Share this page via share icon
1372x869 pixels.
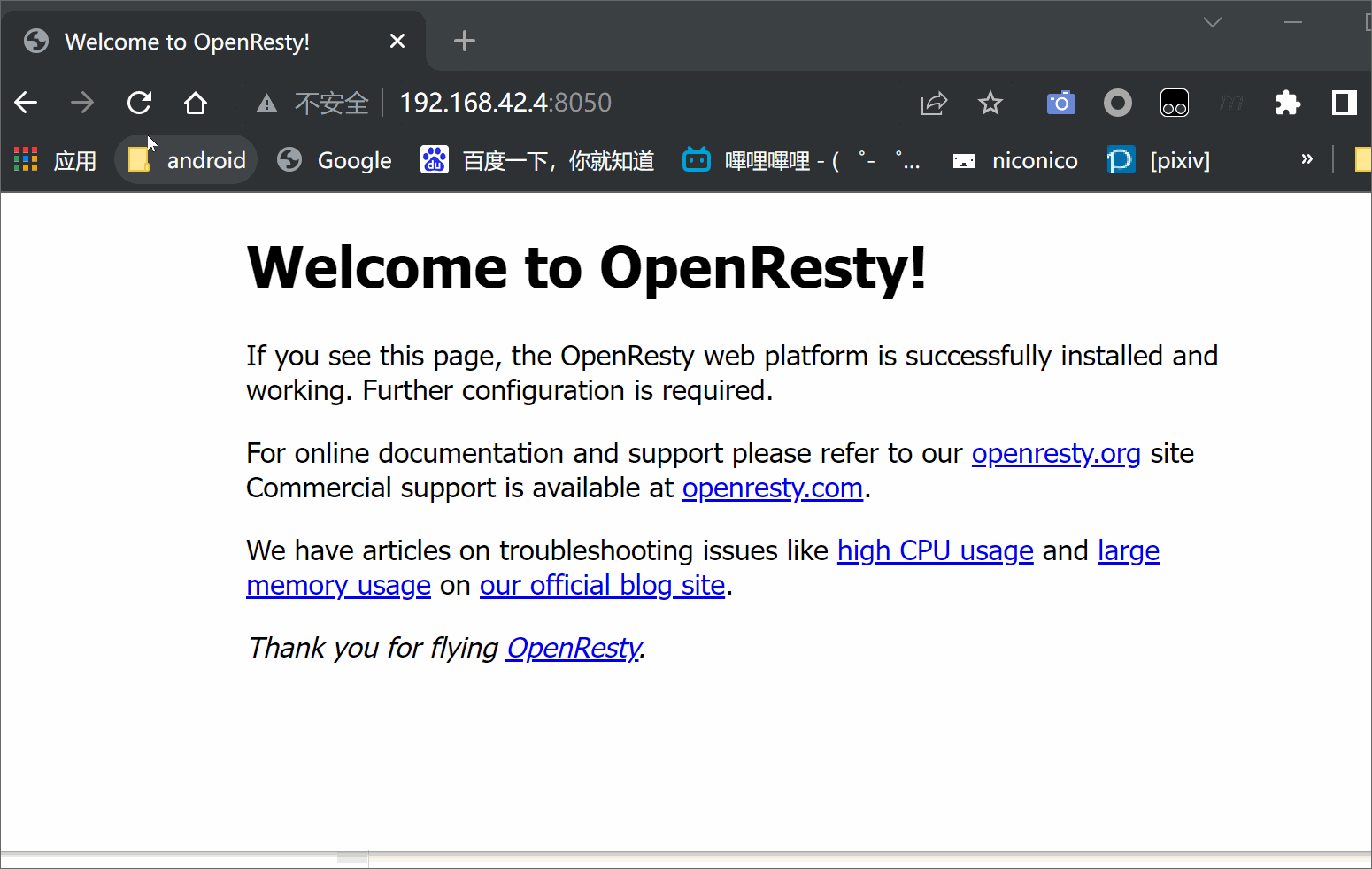[934, 104]
